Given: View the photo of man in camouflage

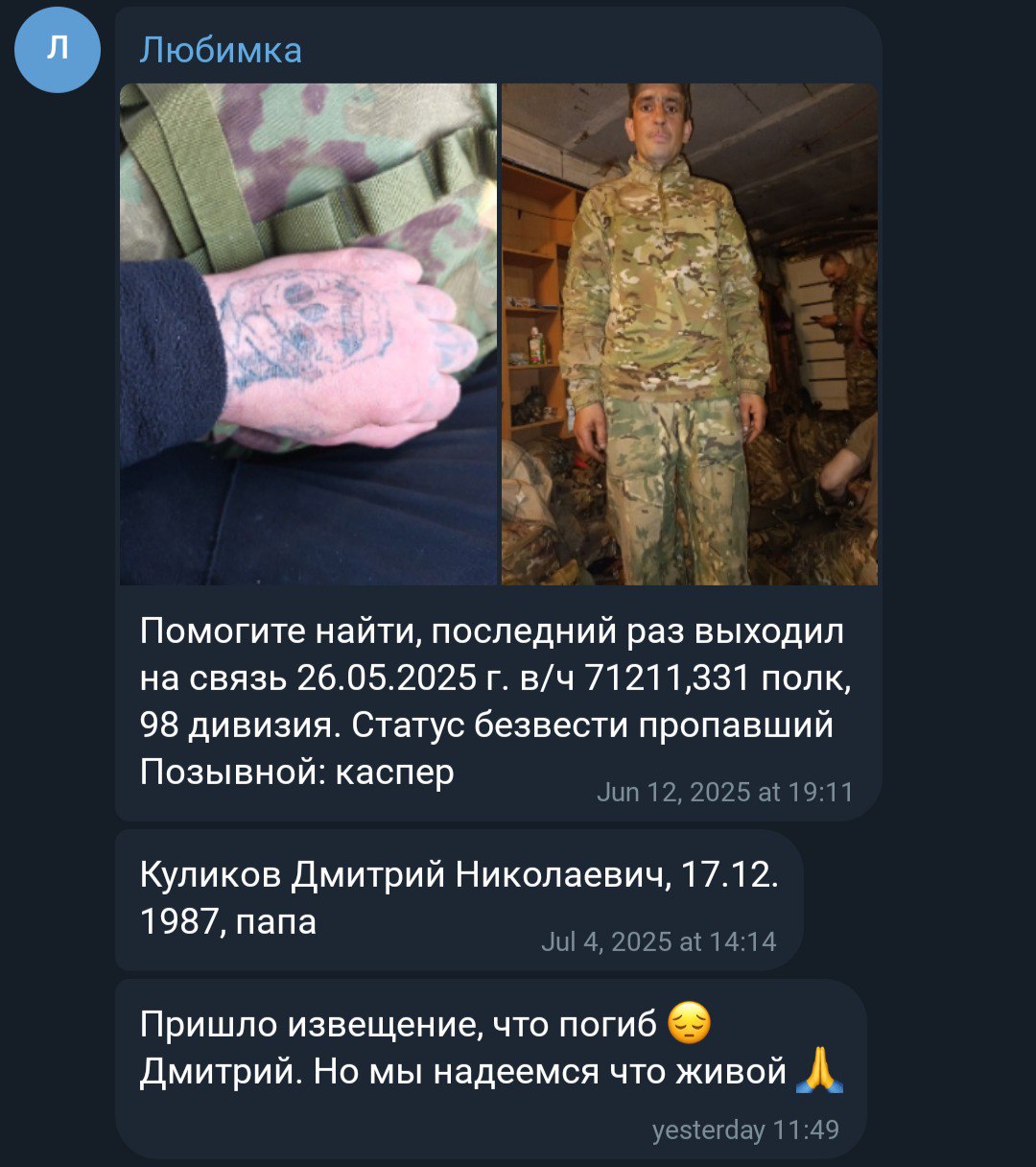Looking at the screenshot, I should pyautogui.click(x=690, y=334).
